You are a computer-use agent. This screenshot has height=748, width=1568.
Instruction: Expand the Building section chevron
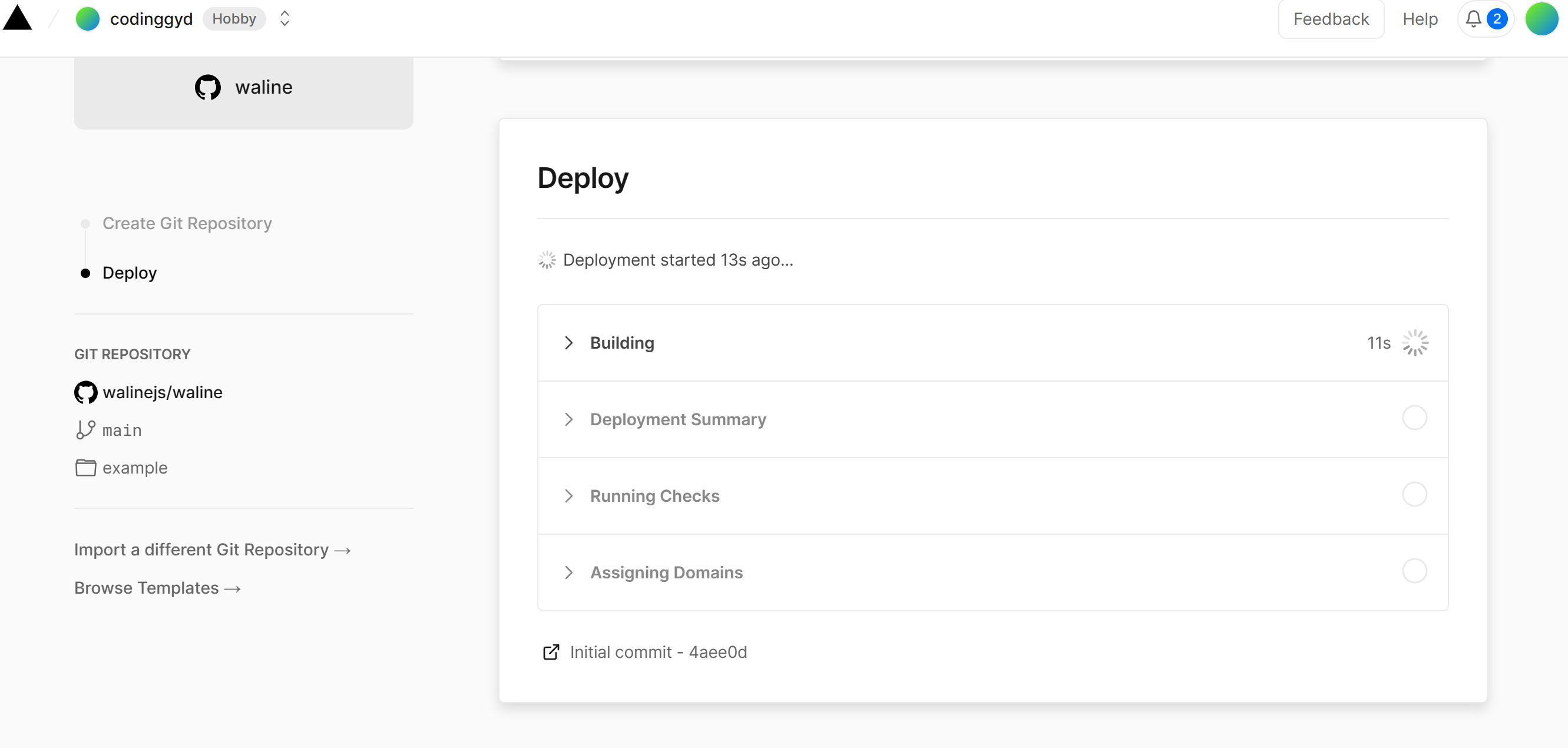568,343
